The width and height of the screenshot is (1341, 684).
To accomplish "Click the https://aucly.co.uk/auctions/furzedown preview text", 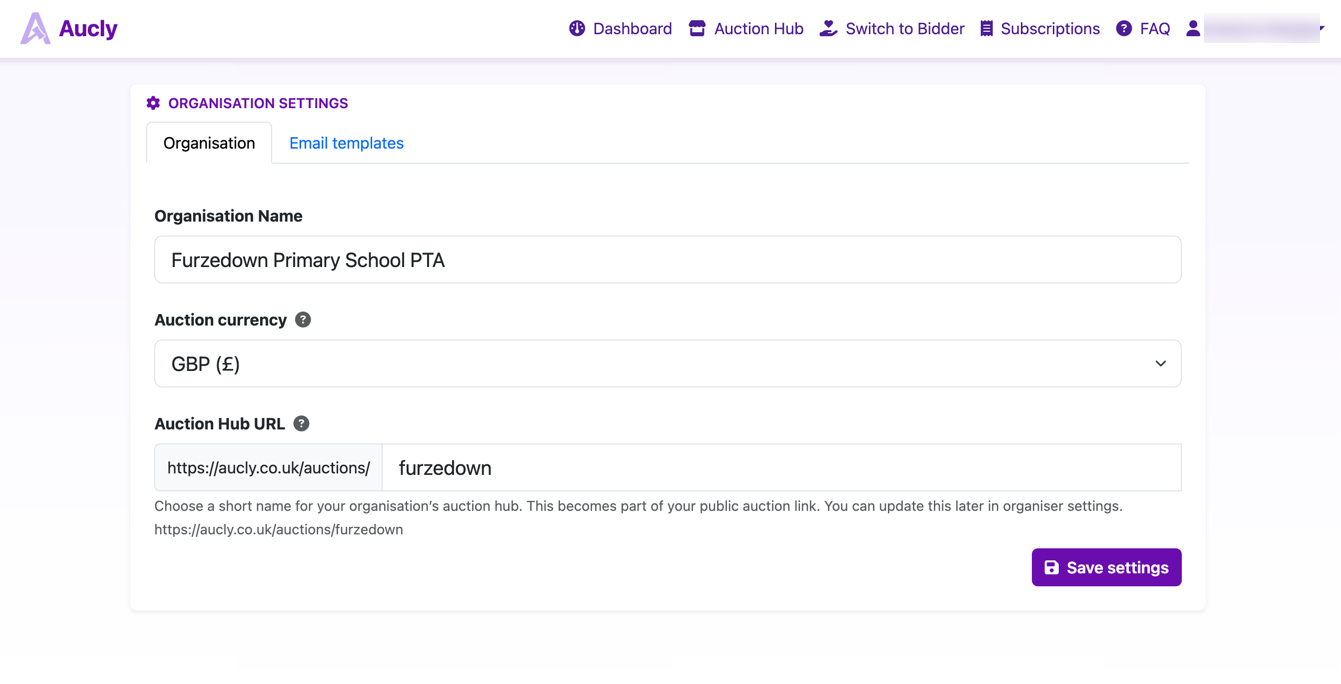I will [279, 529].
